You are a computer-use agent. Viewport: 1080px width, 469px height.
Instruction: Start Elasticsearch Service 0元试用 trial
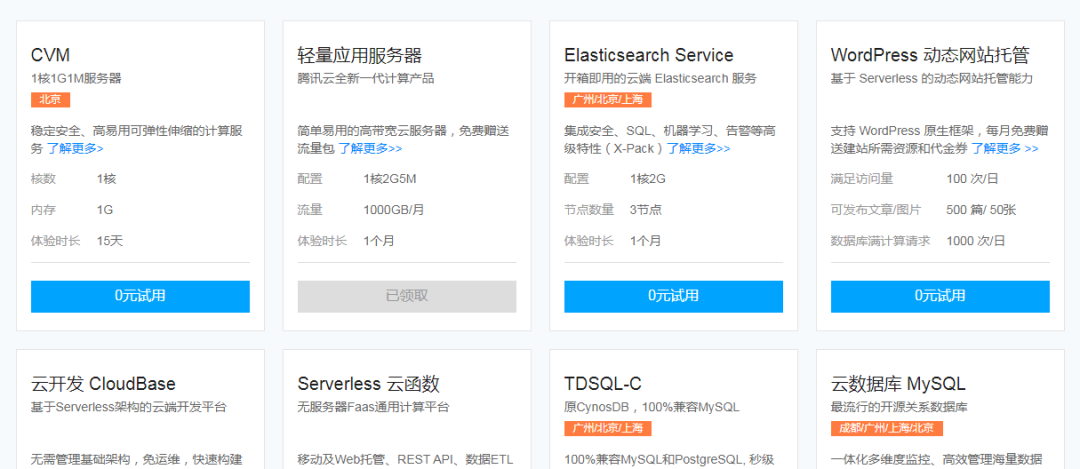coord(673,296)
